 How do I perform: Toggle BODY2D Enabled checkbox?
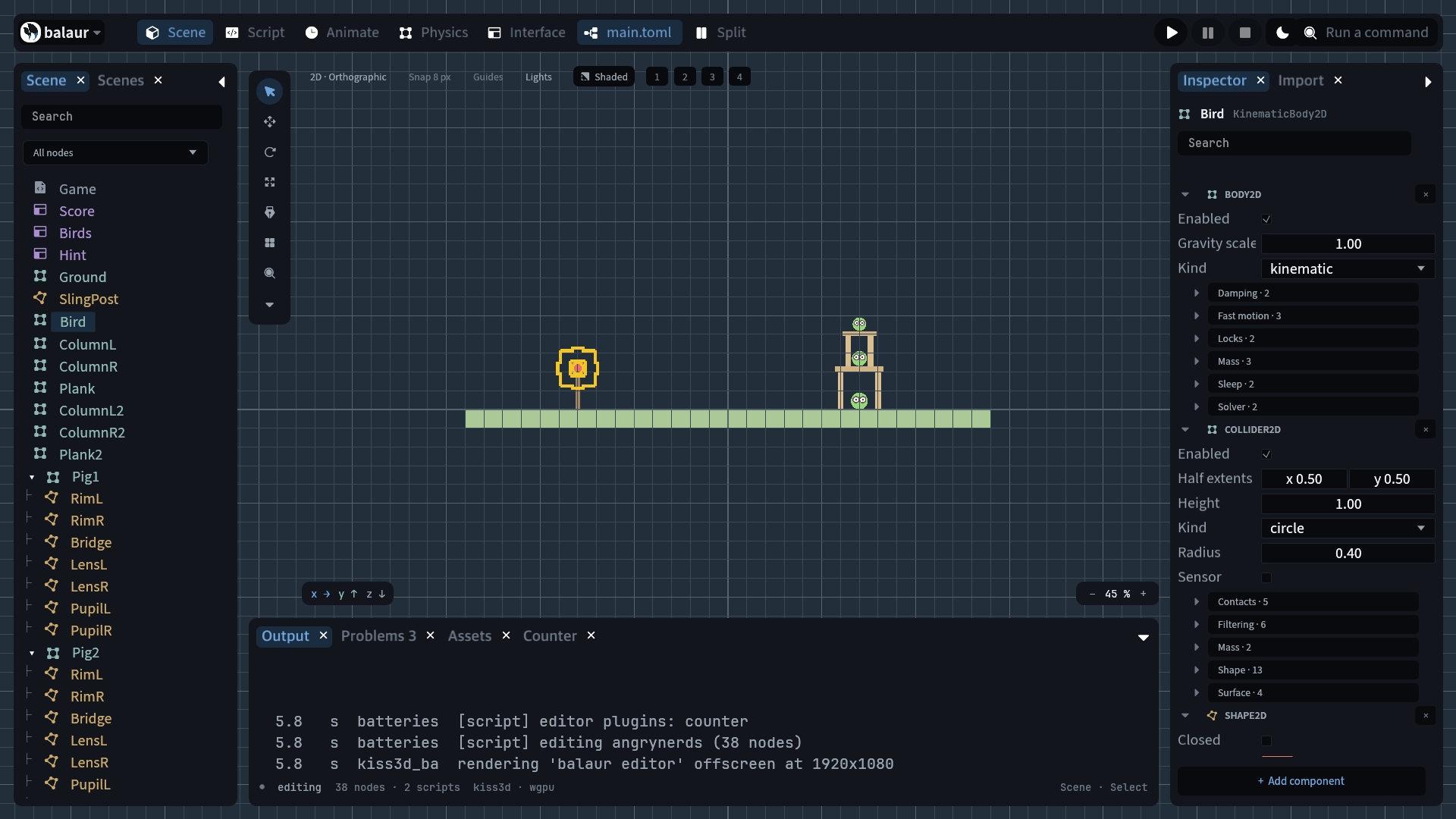coord(1266,220)
